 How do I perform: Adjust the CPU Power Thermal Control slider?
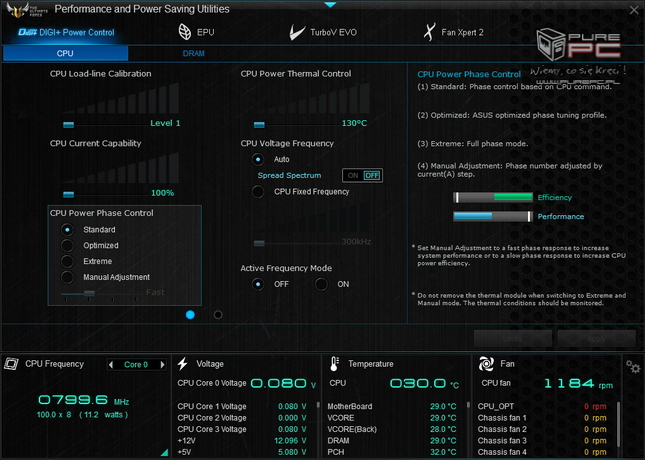[259, 125]
